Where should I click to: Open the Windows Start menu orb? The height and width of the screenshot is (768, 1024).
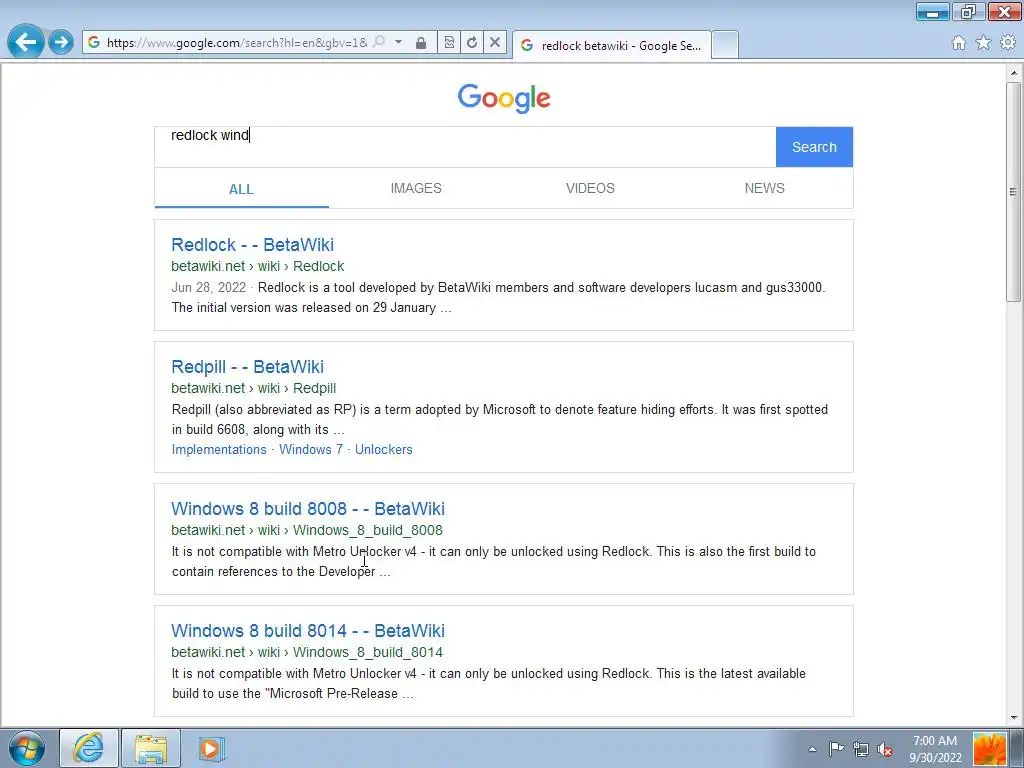tap(27, 748)
